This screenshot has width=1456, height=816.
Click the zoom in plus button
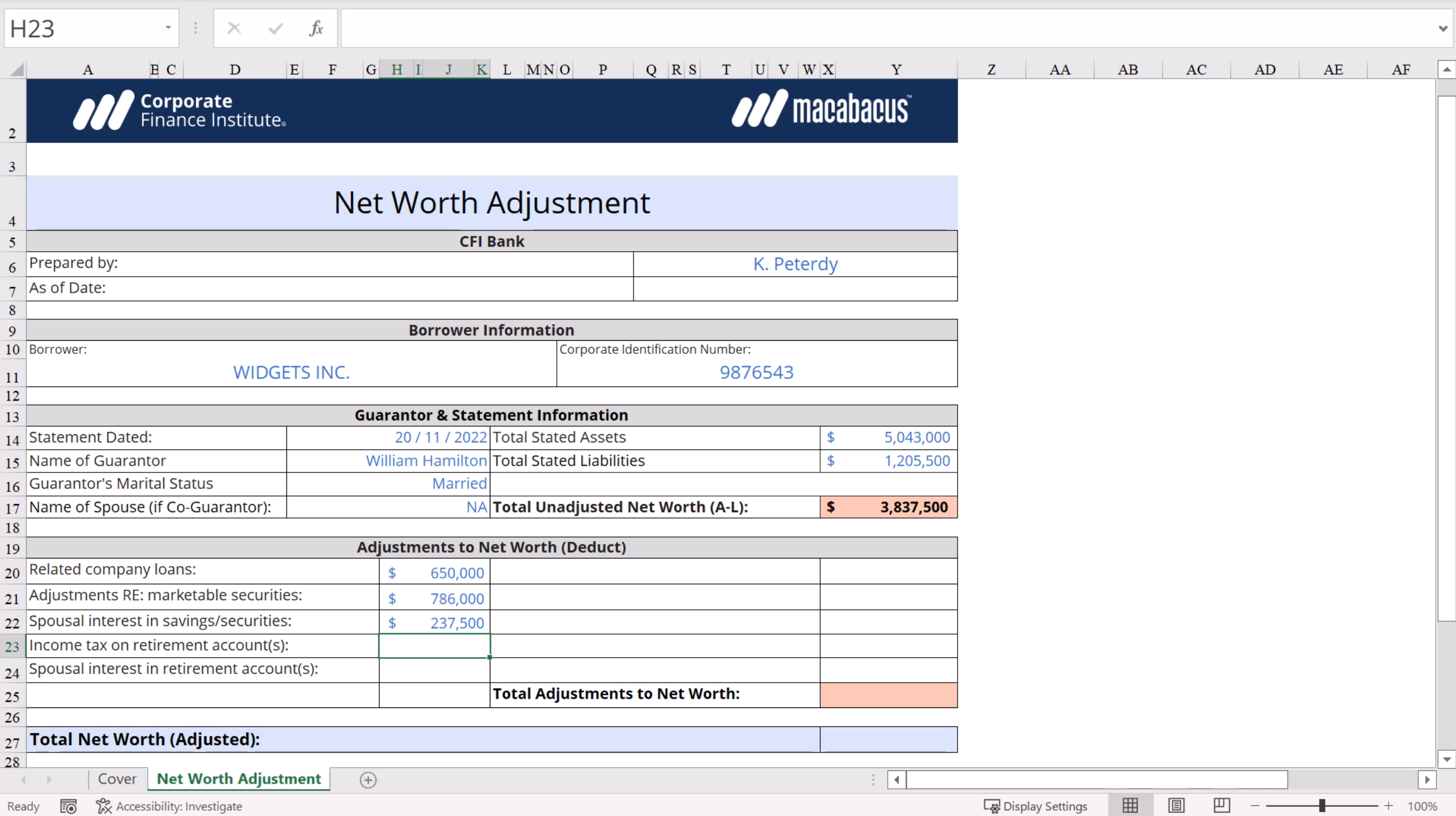tap(1388, 806)
